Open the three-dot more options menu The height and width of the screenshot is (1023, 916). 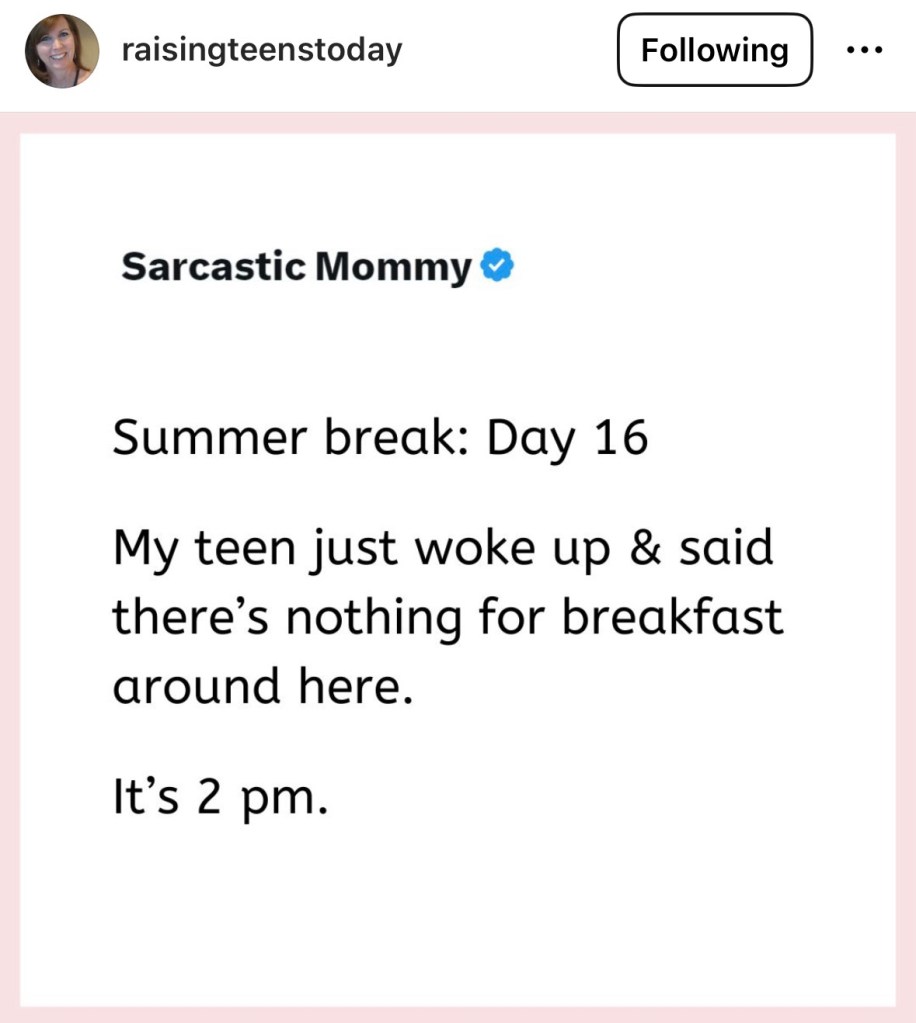point(864,50)
